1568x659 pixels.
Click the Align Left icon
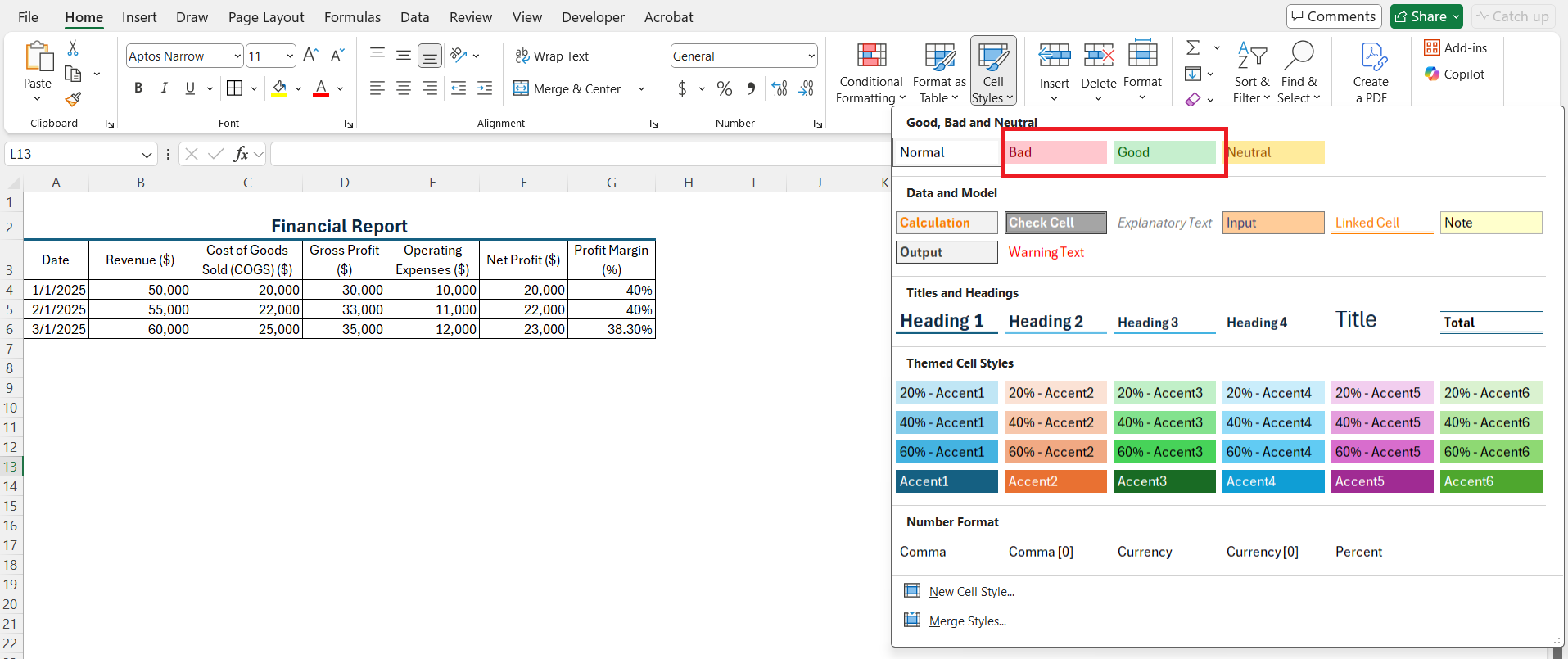pos(377,88)
